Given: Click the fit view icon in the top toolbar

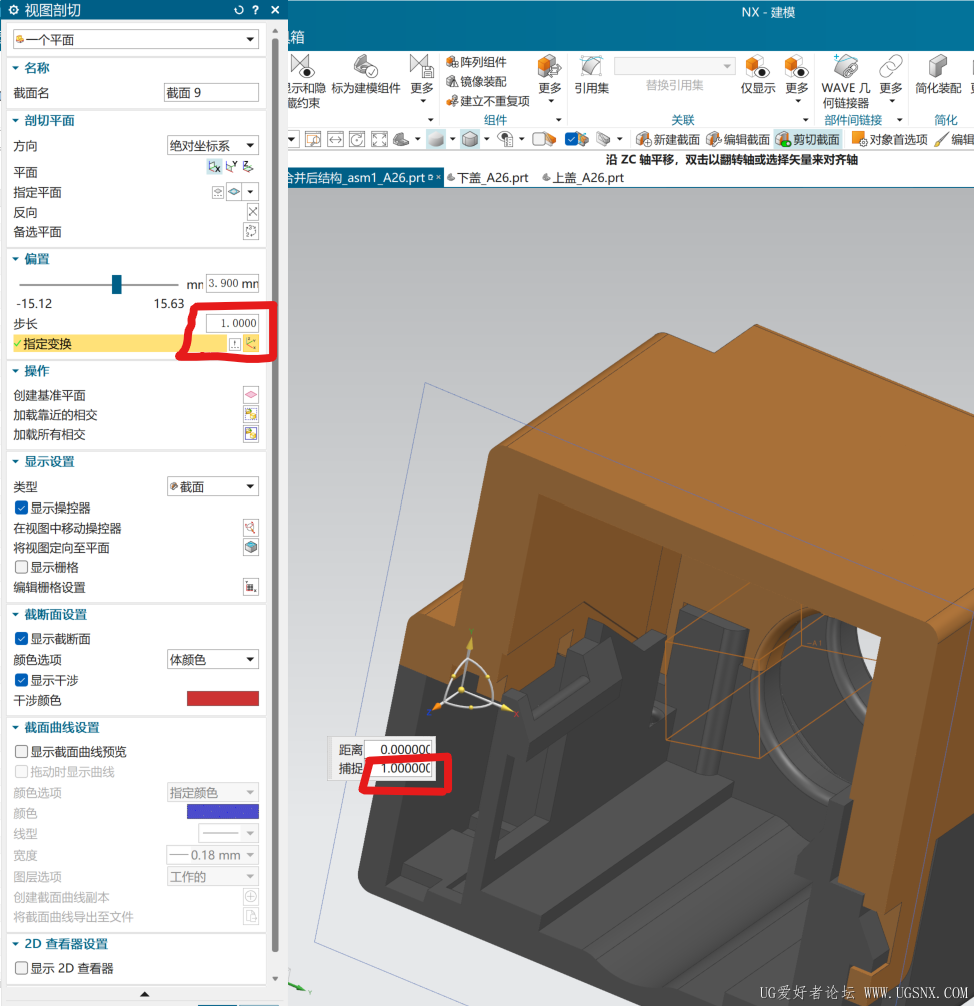Looking at the screenshot, I should pyautogui.click(x=379, y=139).
